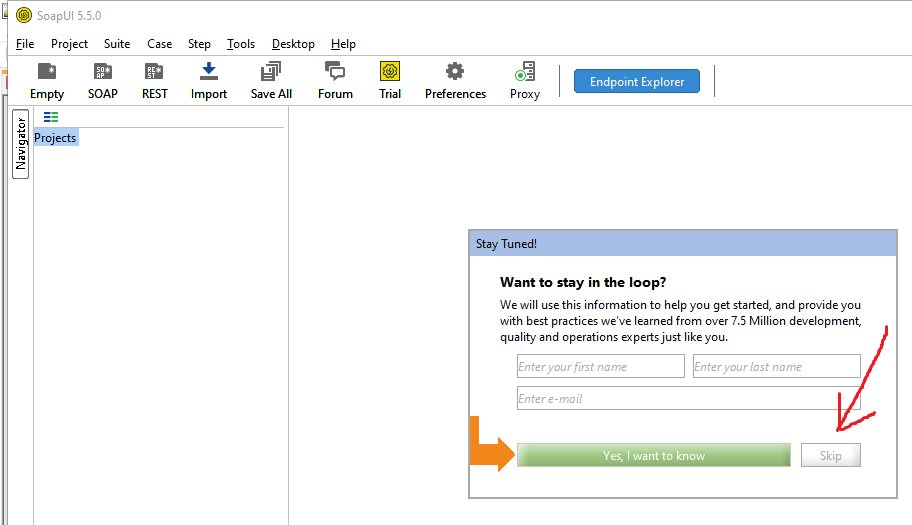The height and width of the screenshot is (525, 912).
Task: Save all projects with Save All
Action: [271, 81]
